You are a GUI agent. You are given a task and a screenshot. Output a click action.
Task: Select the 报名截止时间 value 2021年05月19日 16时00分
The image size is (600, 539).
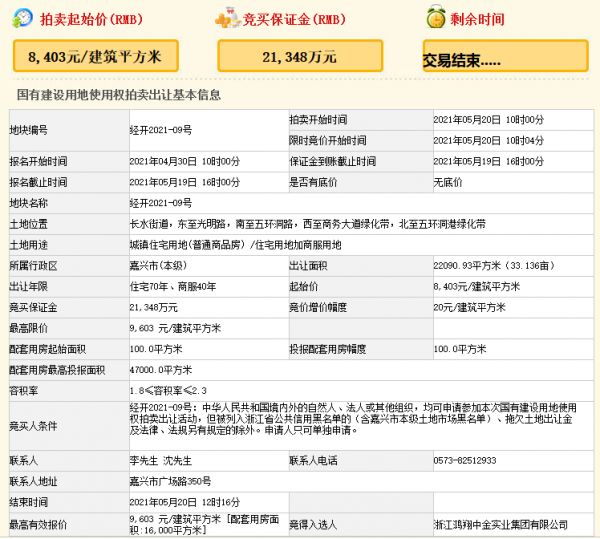point(184,182)
